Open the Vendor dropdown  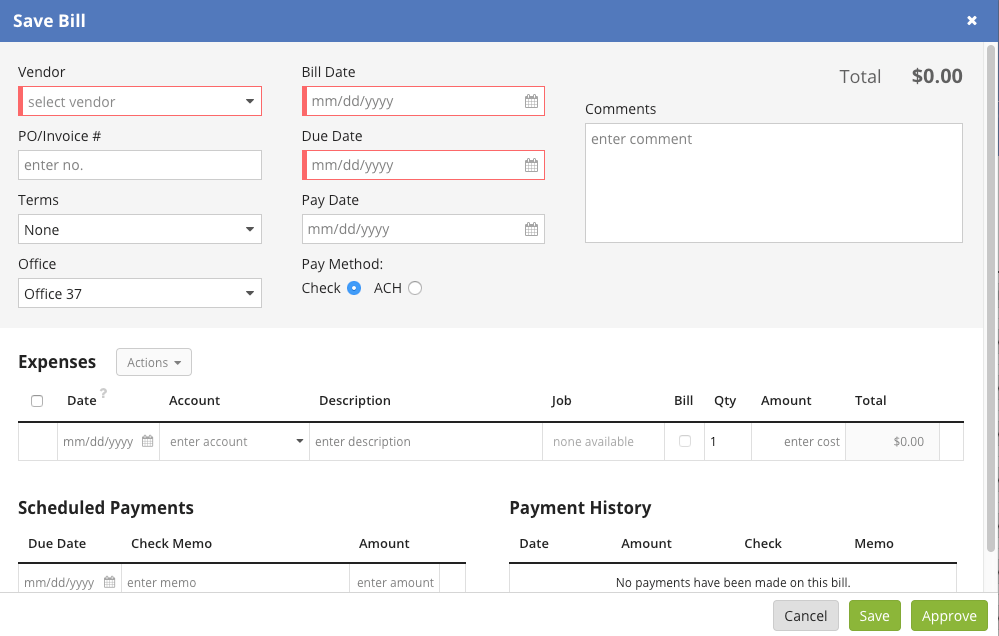(140, 101)
